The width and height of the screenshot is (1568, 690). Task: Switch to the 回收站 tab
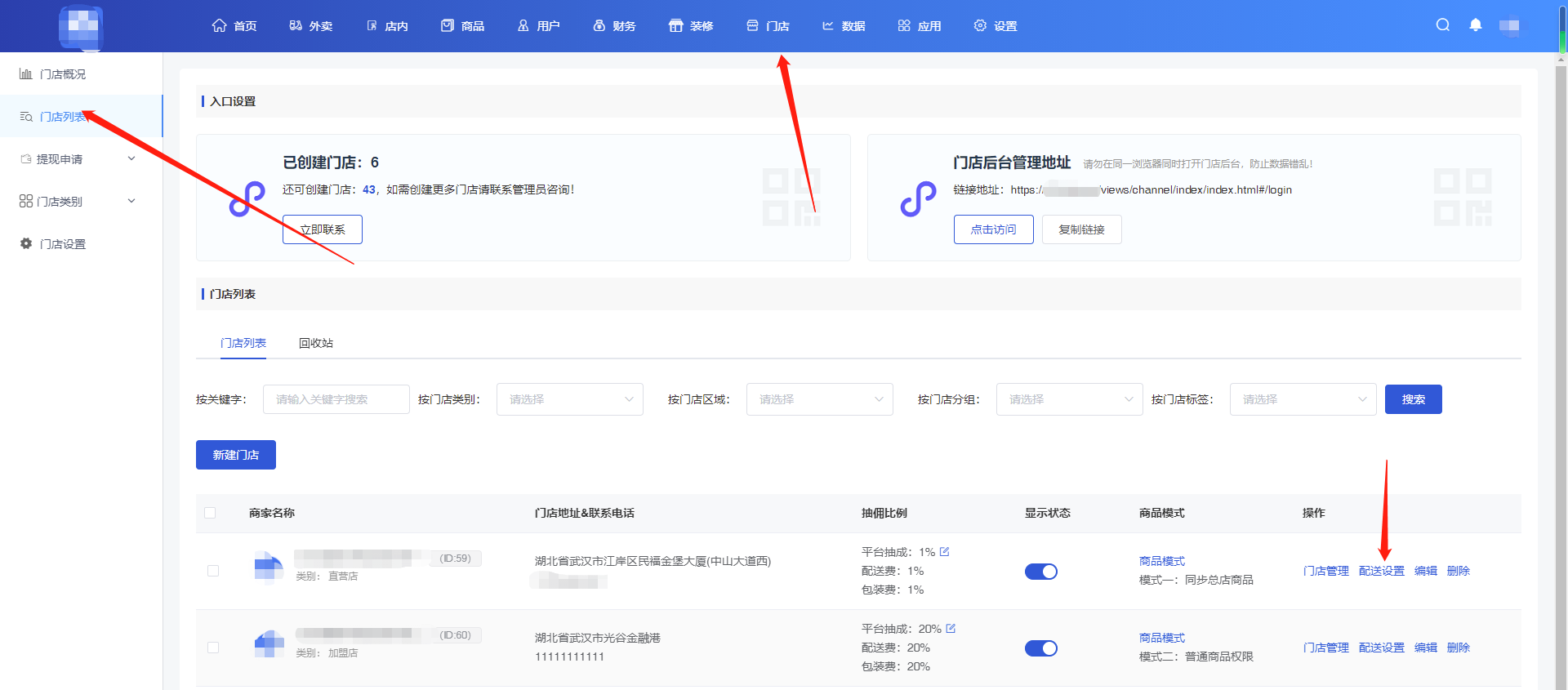pos(315,343)
